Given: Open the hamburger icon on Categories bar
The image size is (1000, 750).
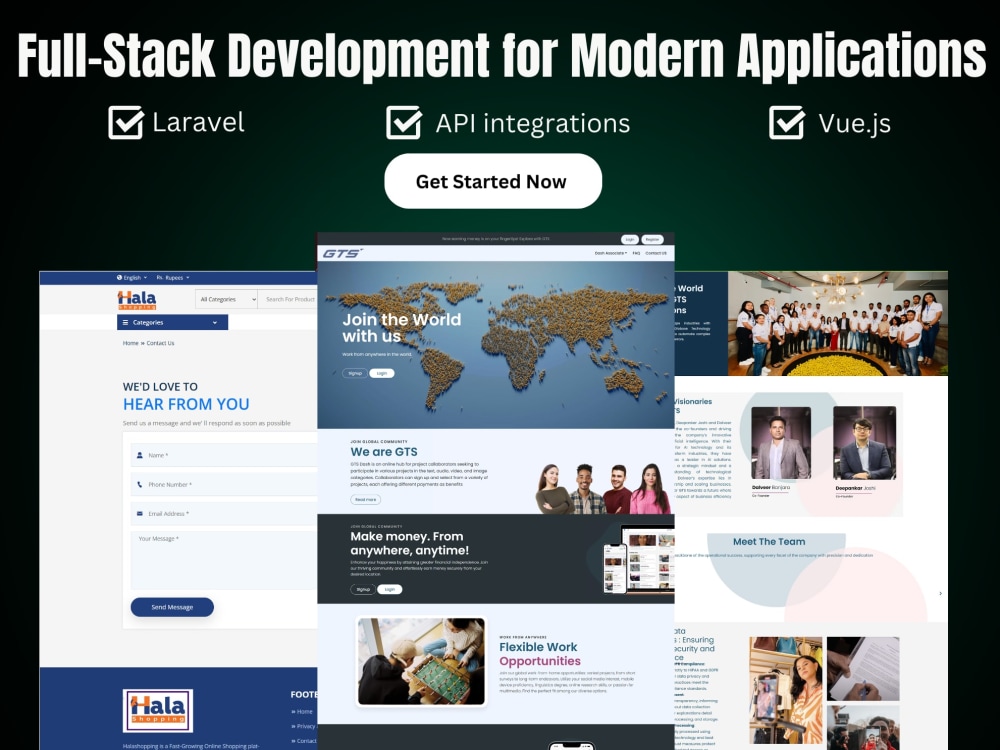Looking at the screenshot, I should (x=125, y=322).
